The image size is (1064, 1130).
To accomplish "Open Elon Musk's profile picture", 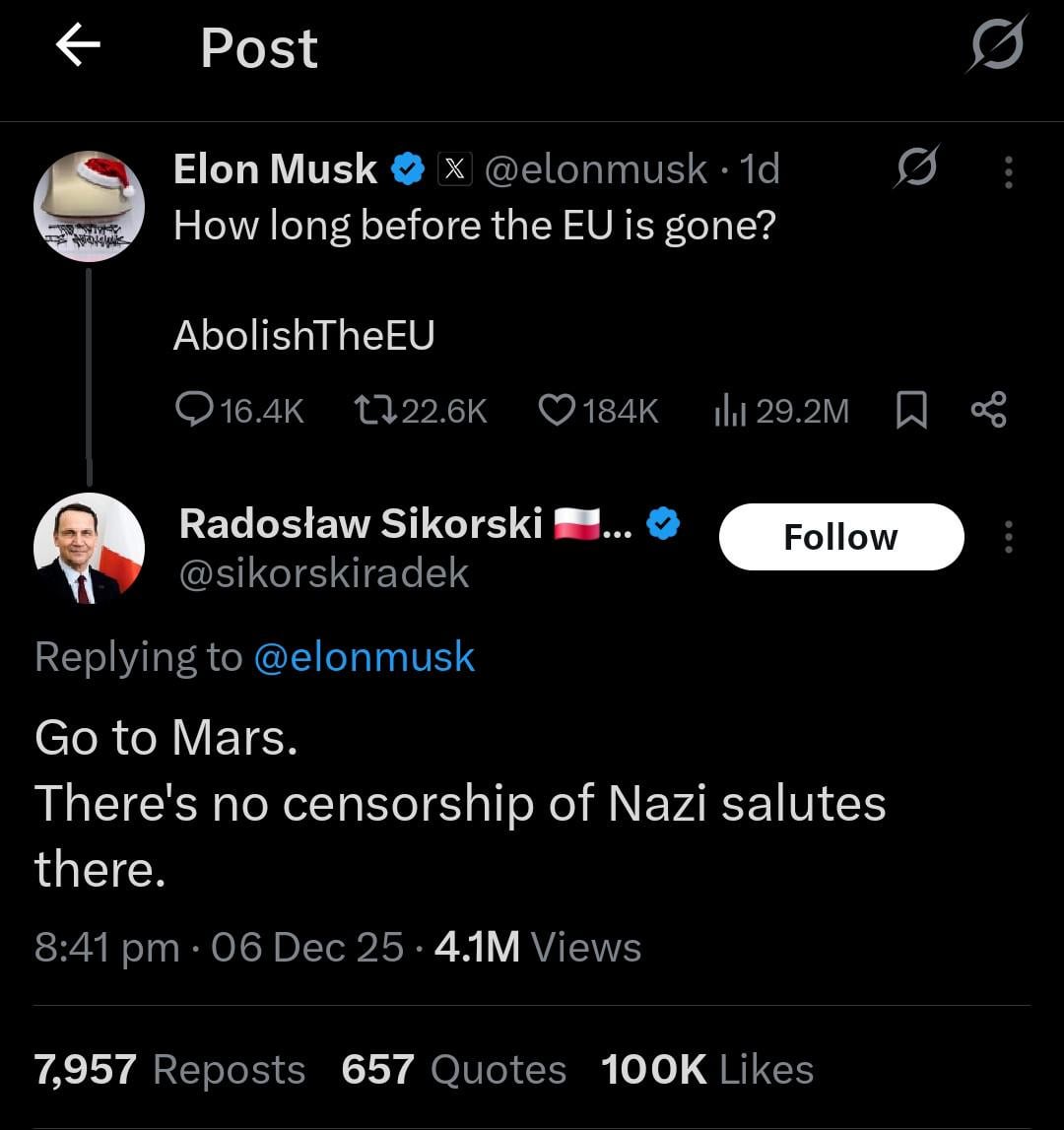I will coord(89,206).
